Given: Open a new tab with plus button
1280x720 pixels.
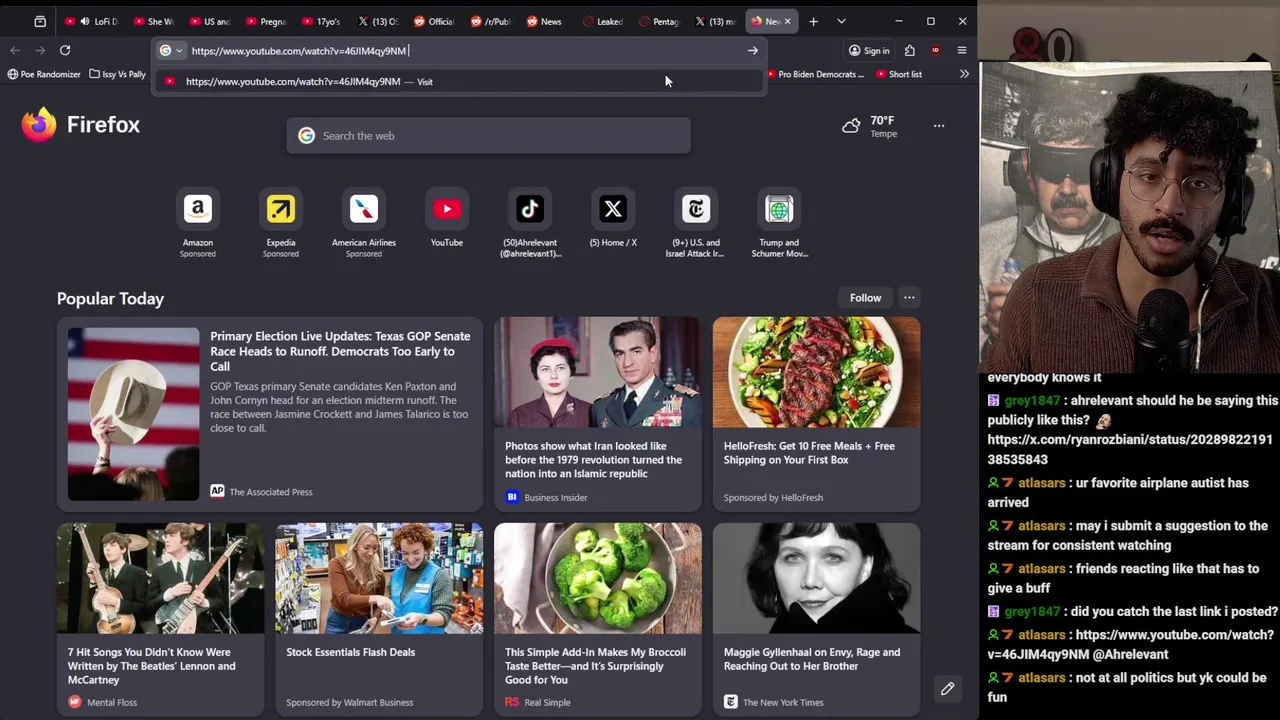Looking at the screenshot, I should [x=813, y=21].
